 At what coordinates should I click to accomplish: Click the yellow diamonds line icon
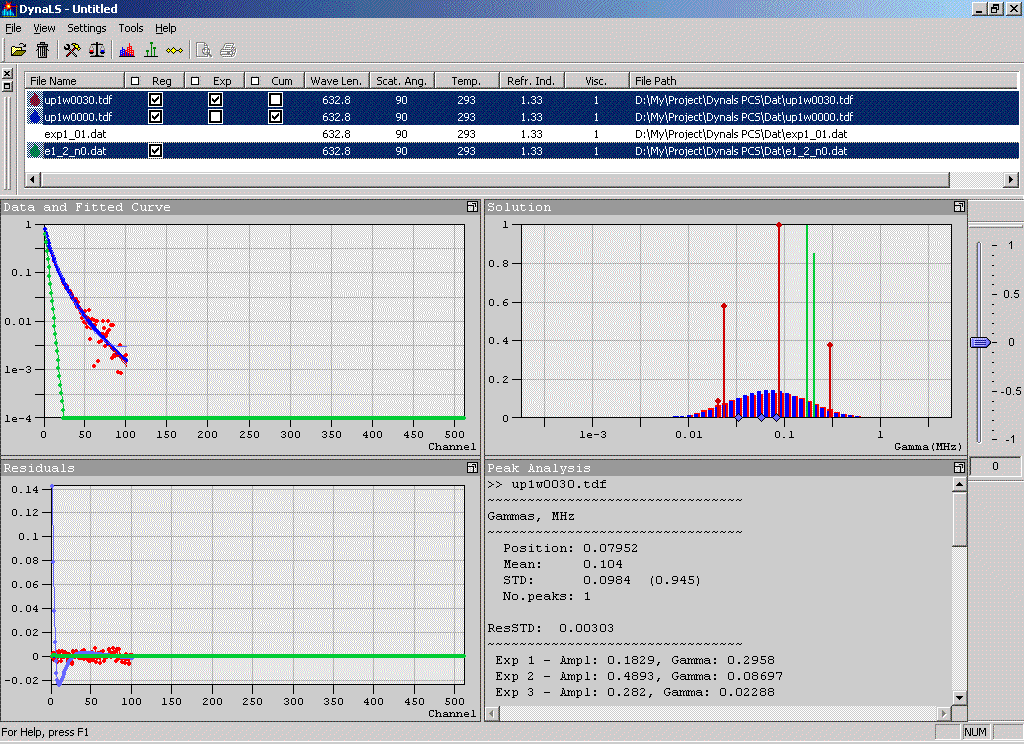tap(175, 50)
